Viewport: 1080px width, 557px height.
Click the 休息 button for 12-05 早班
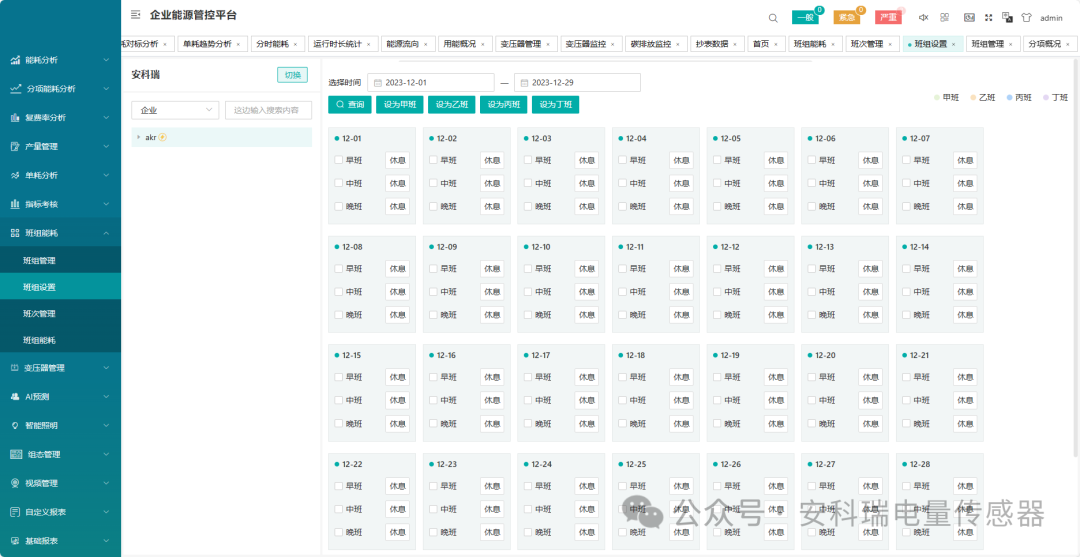pyautogui.click(x=776, y=160)
